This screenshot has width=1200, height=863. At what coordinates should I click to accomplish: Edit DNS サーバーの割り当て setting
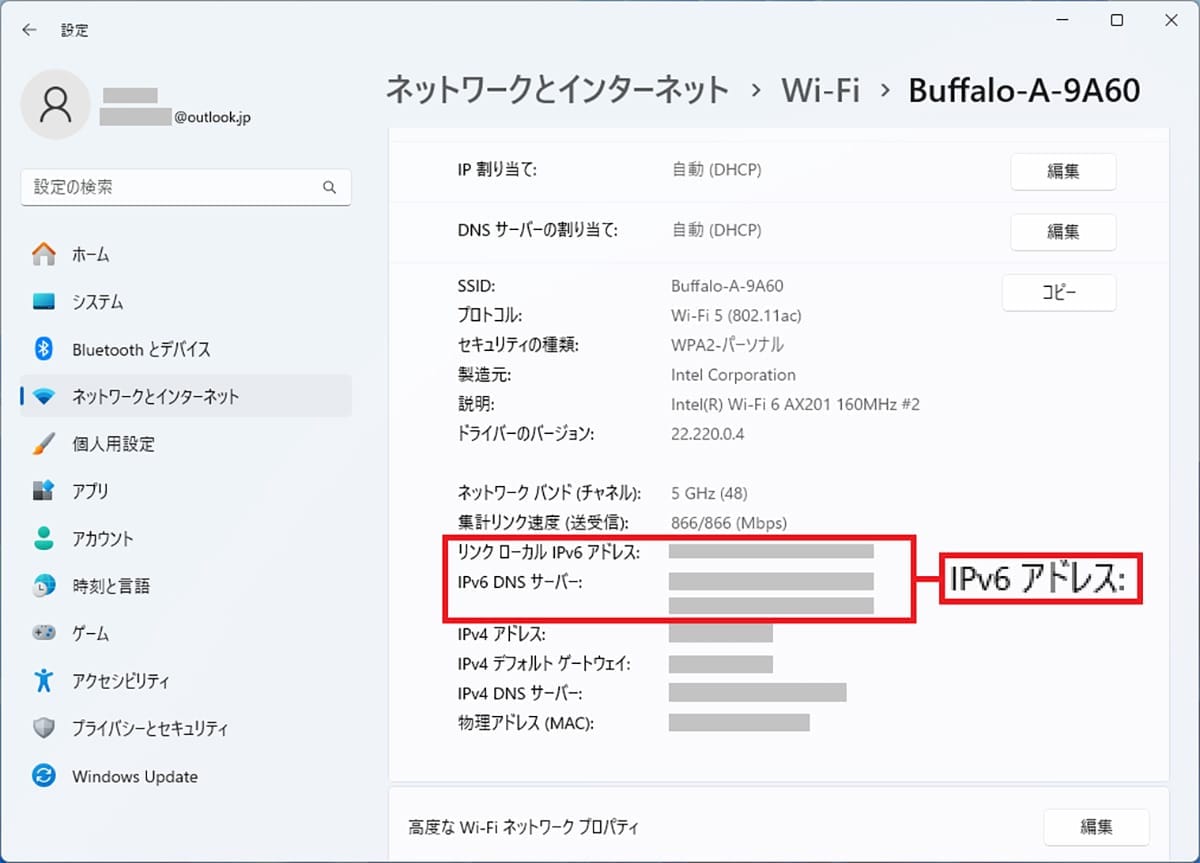coord(1063,231)
